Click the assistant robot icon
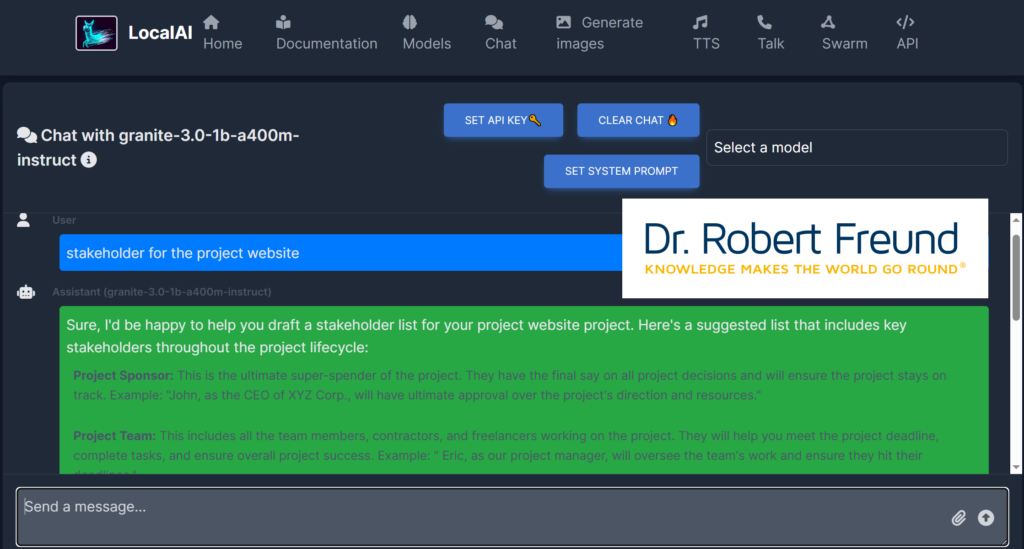 tap(25, 292)
